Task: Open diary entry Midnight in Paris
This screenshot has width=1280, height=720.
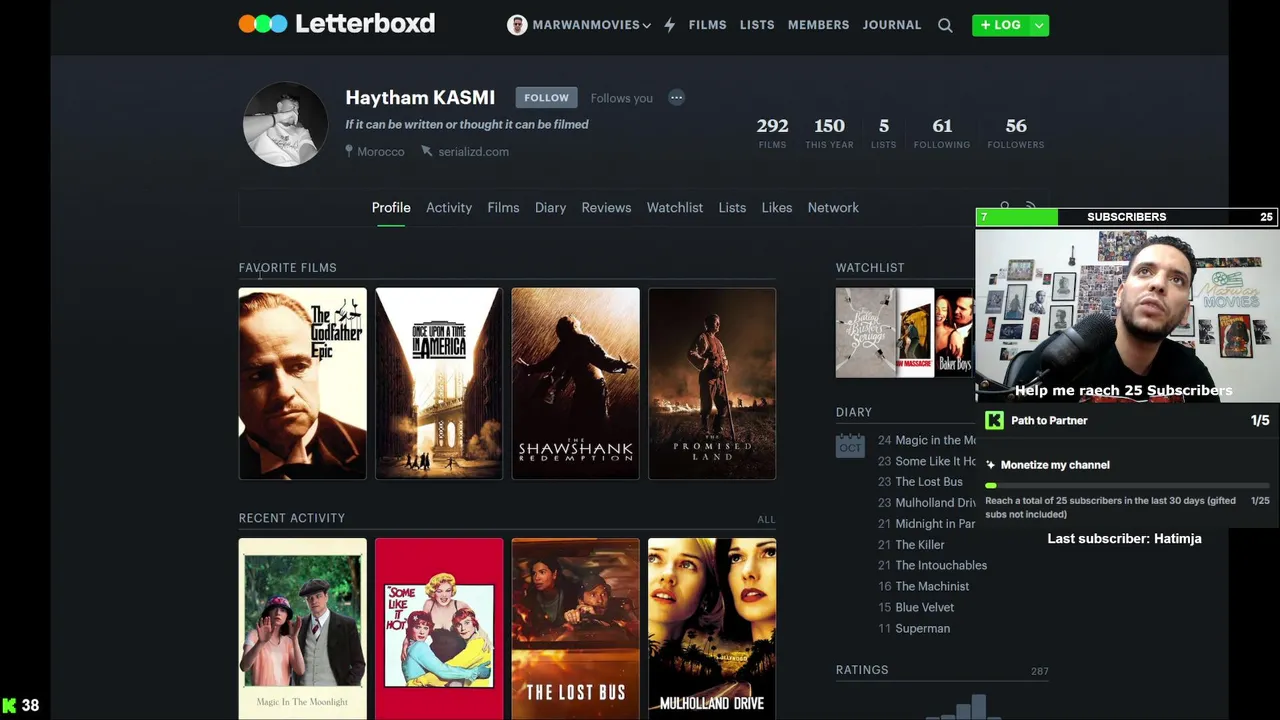Action: (x=935, y=524)
